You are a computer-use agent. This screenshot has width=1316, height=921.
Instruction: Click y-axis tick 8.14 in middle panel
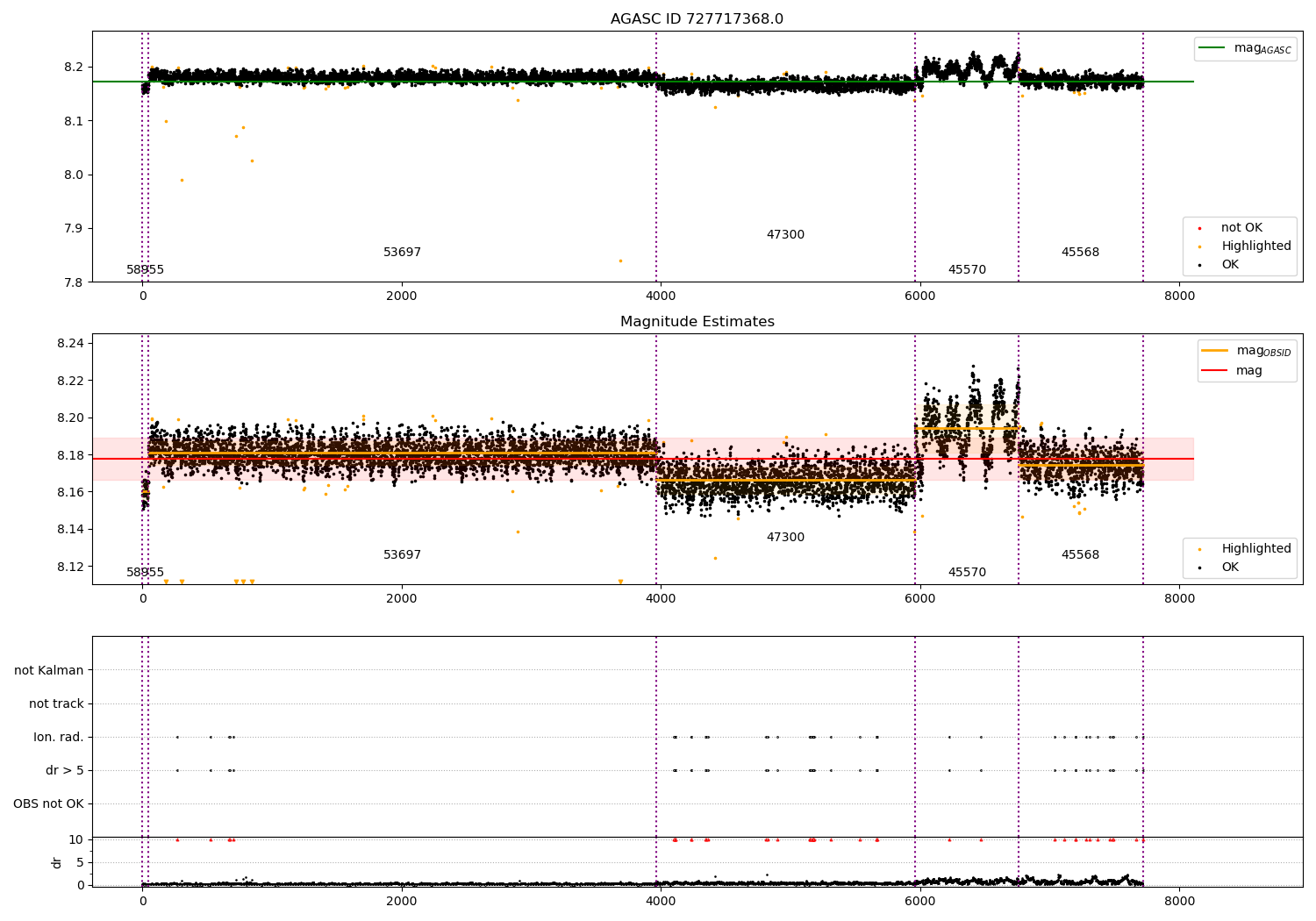pos(70,530)
